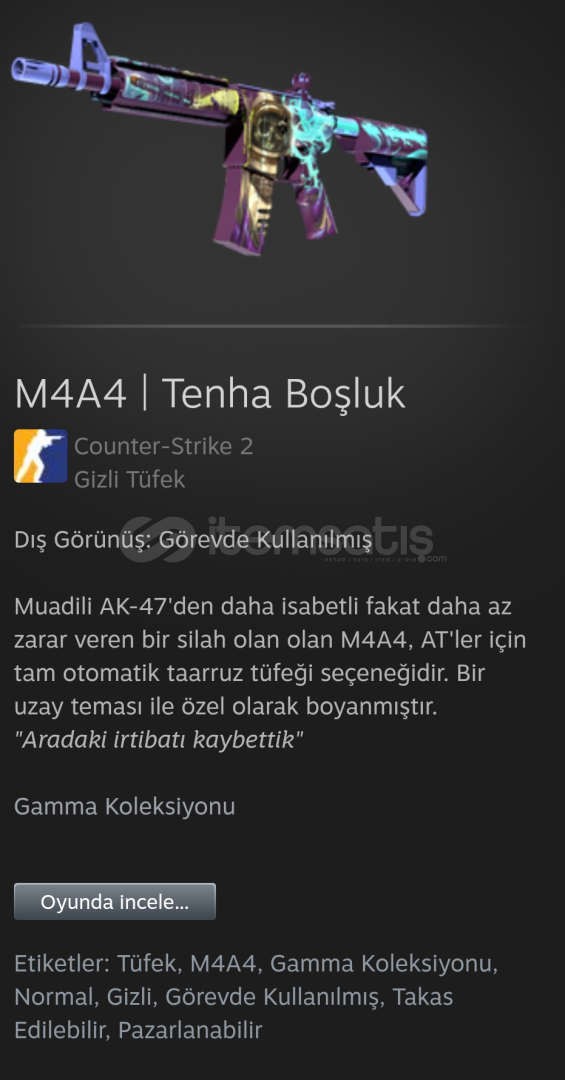Click the italic quote 'Aradaki irtibatı kaybettik'
The width and height of the screenshot is (565, 1080).
point(158,740)
